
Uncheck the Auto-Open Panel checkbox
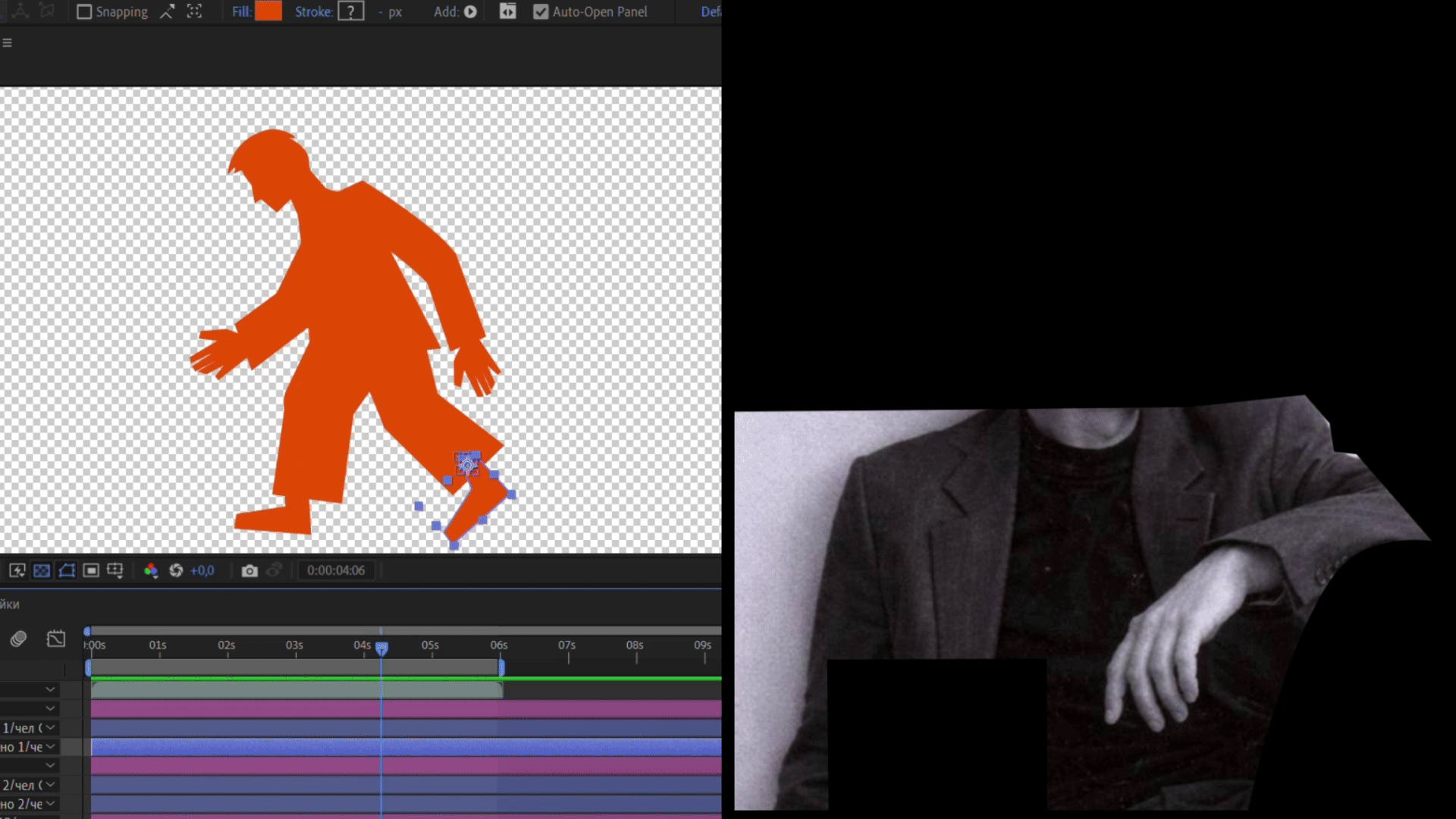[541, 11]
